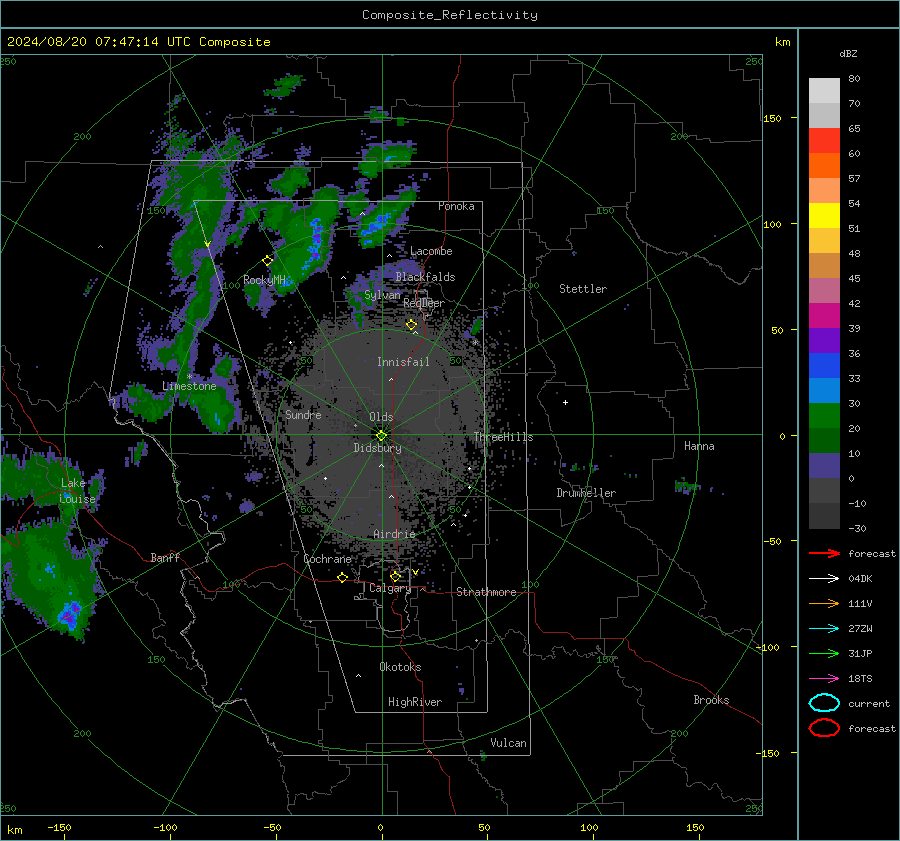Click the Composite_Reflectivity title

(x=450, y=15)
